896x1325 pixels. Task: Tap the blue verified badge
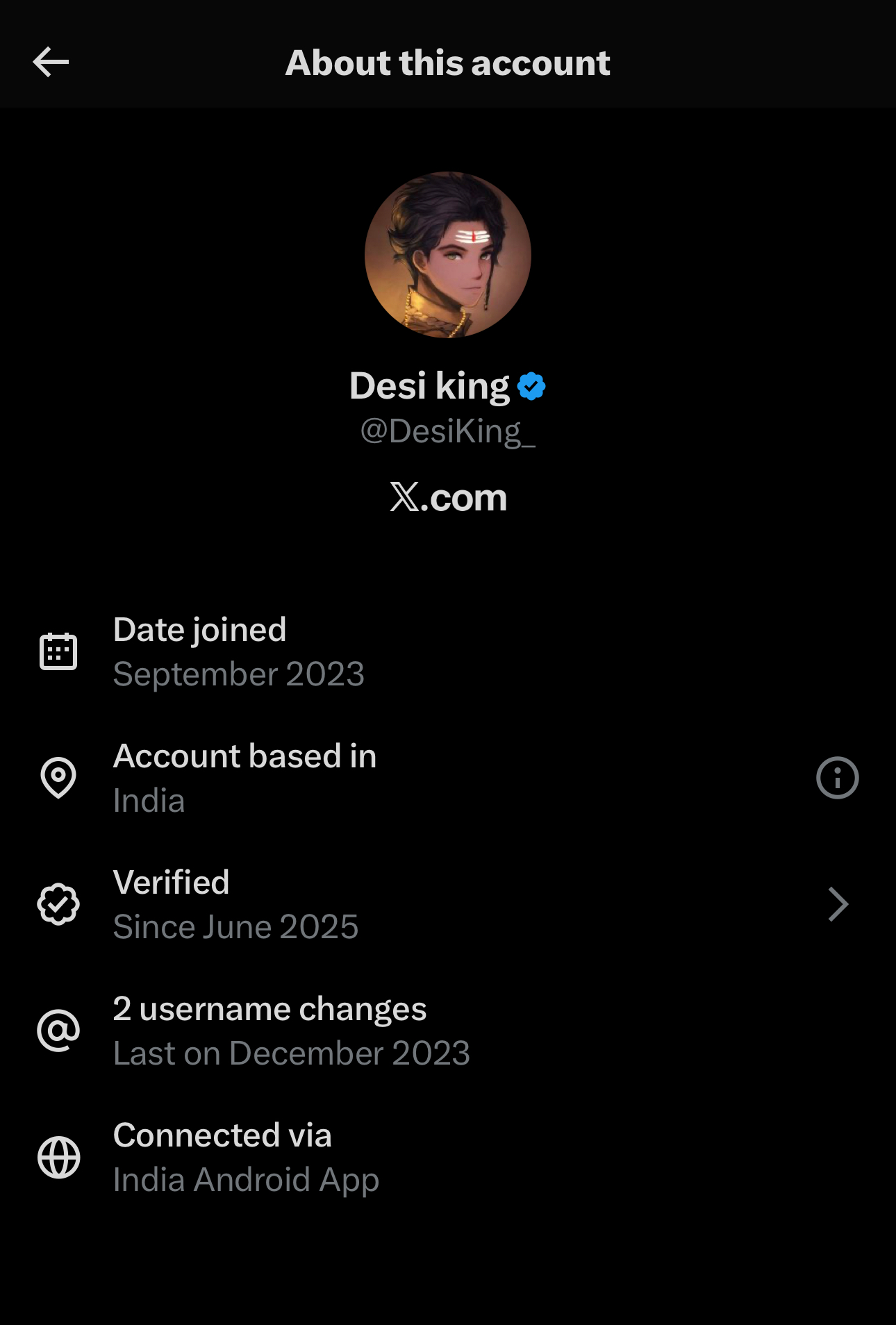pos(531,386)
